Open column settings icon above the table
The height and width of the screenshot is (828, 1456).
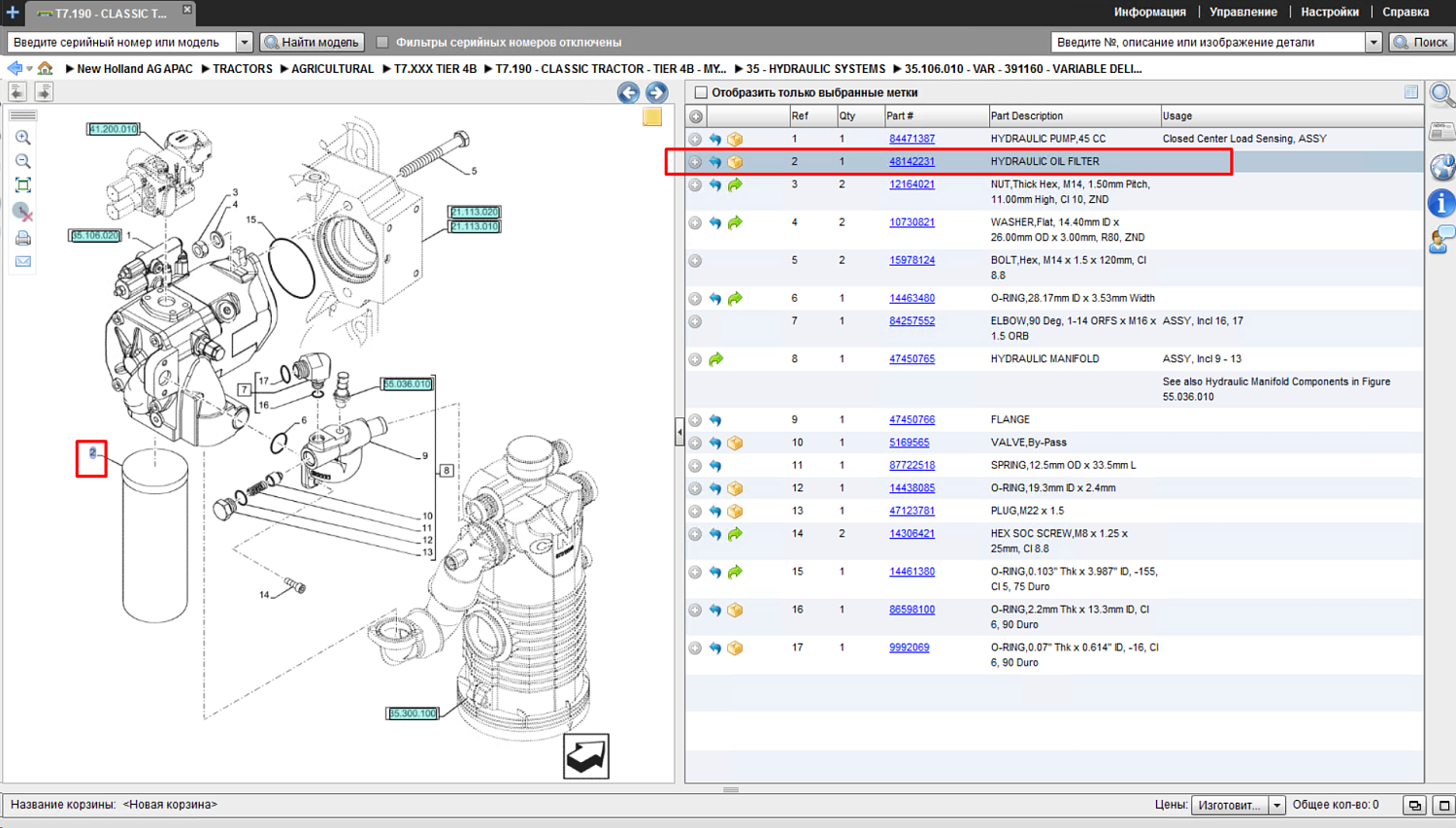[1411, 92]
